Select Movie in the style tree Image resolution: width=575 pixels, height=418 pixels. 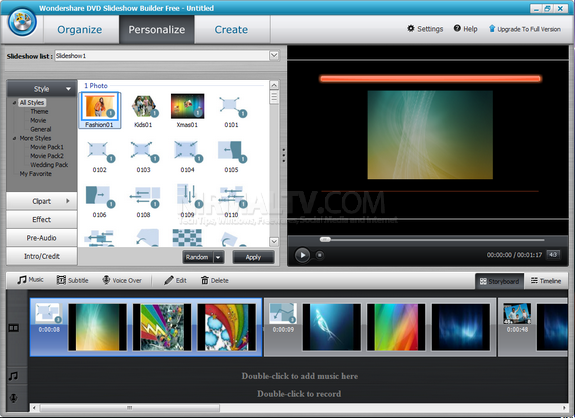point(38,120)
